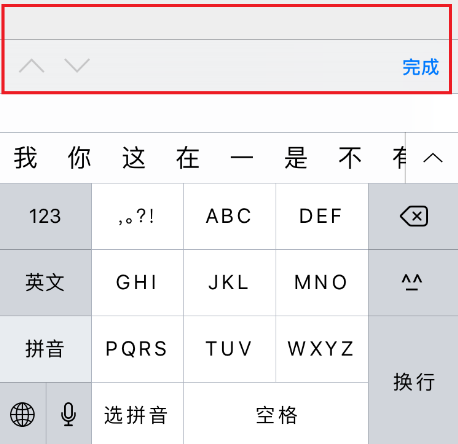
Task: Select candidate character 我
Action: pos(25,158)
